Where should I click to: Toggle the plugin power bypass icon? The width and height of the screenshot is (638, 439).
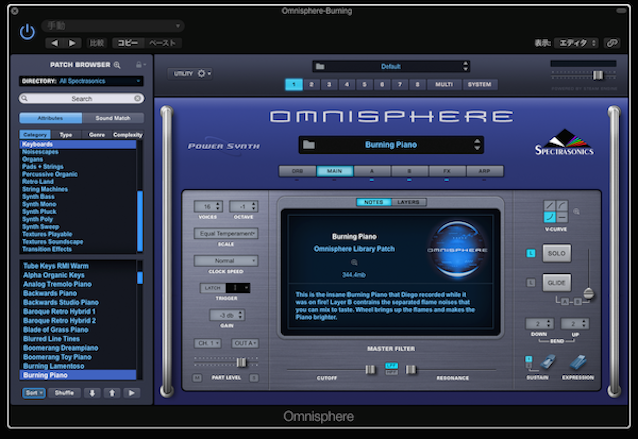click(27, 32)
